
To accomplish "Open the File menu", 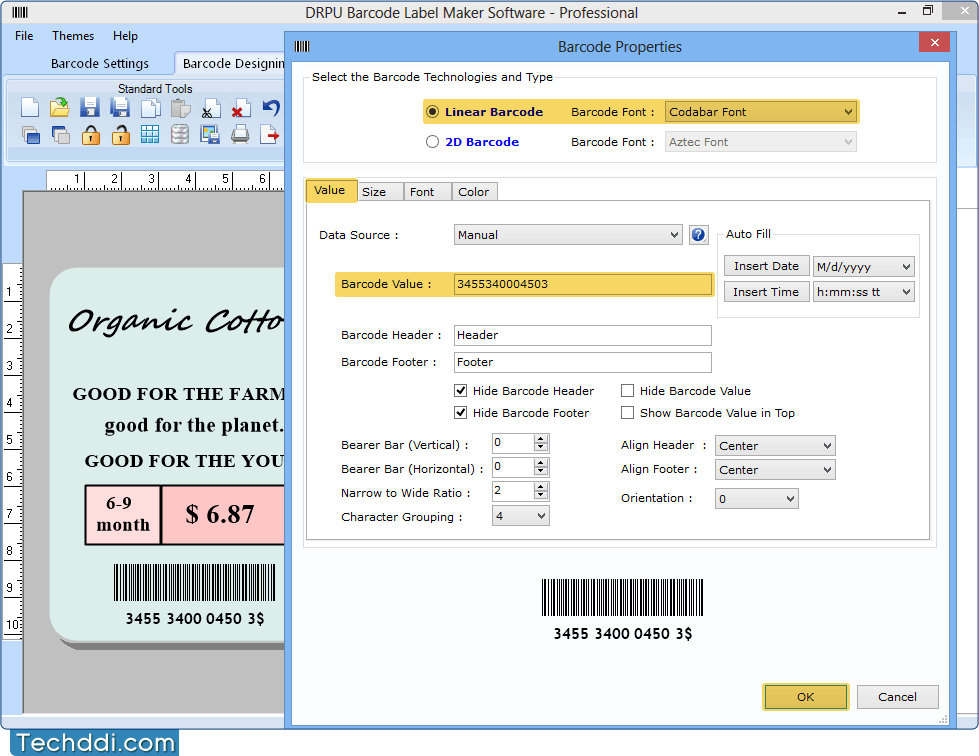I will [x=24, y=36].
